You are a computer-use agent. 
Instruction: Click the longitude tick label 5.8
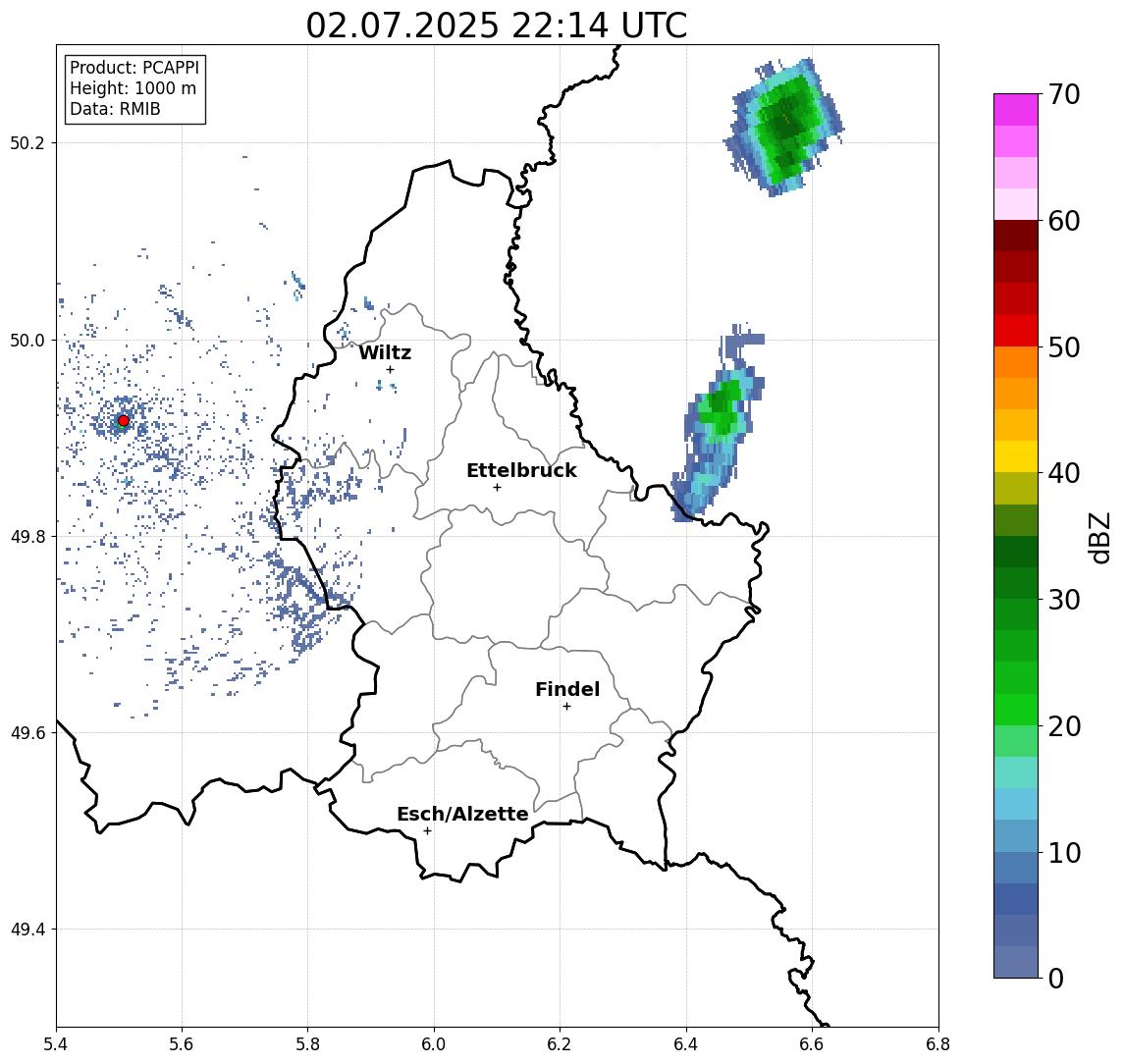click(307, 1044)
